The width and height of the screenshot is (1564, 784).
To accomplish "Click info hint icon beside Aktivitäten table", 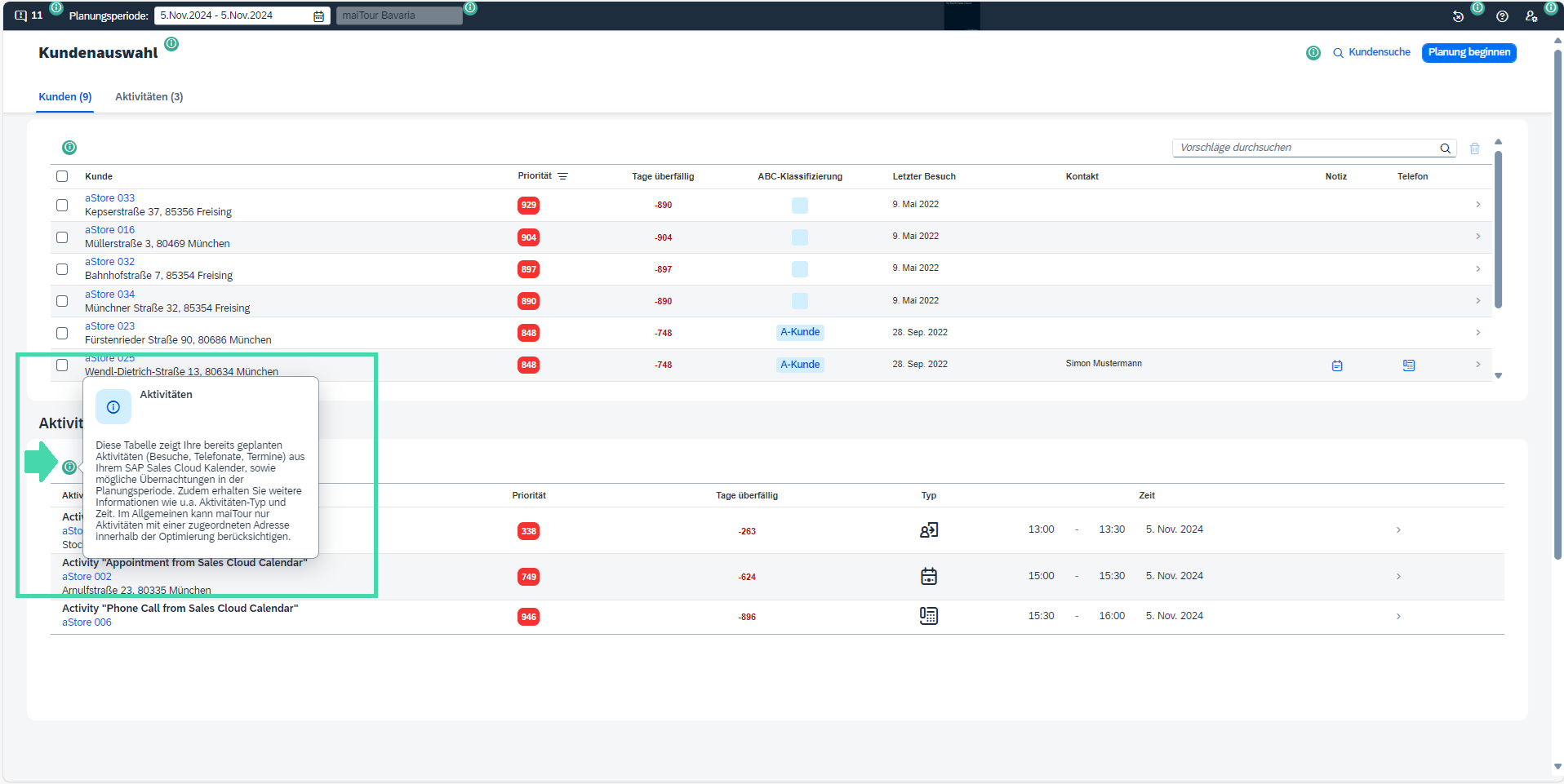I will point(69,467).
